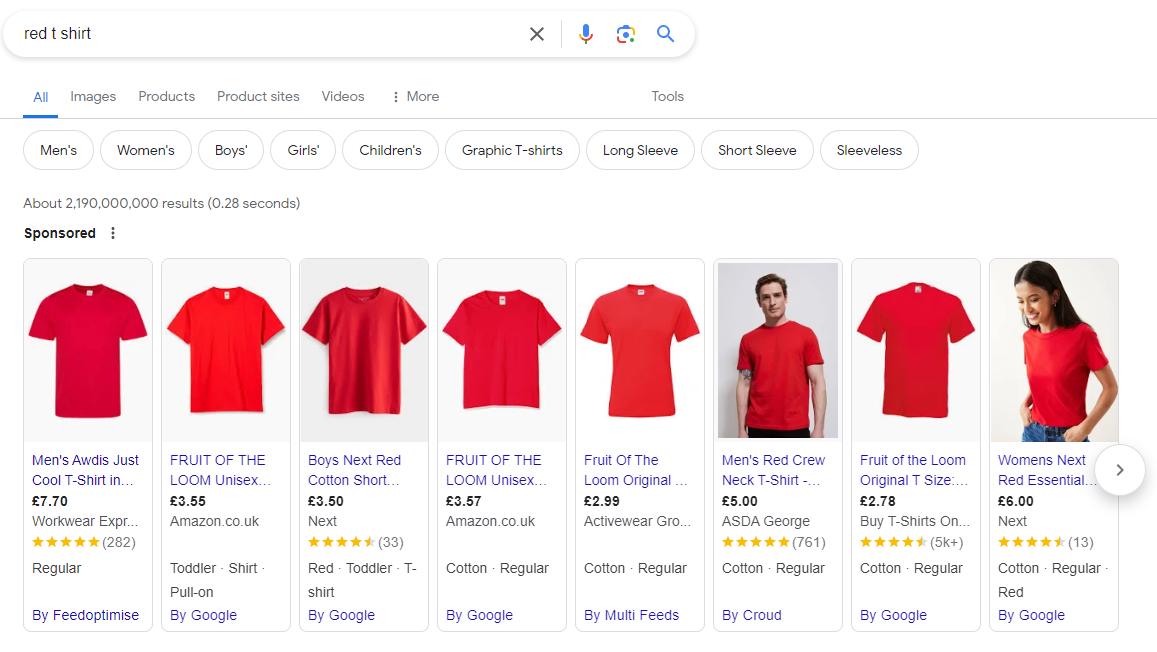Open the Tools filter options

668,97
